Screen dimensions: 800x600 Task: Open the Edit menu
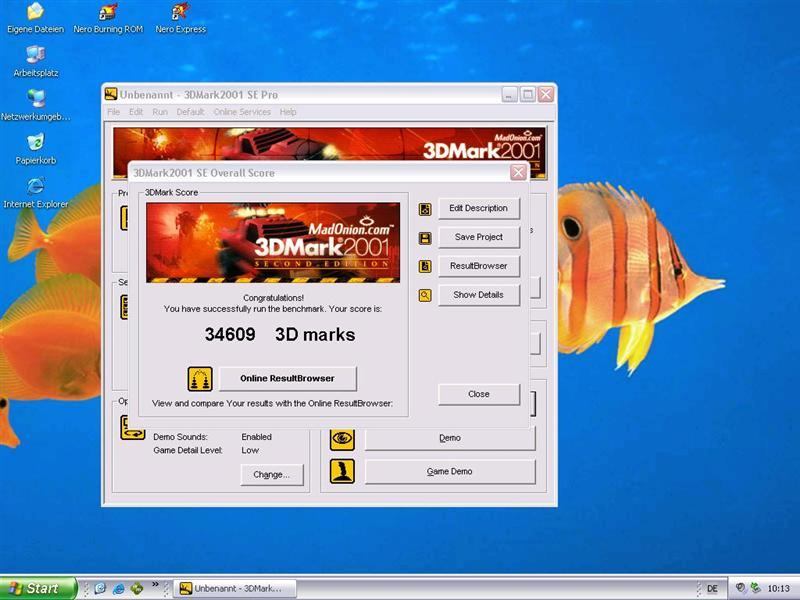(x=136, y=112)
